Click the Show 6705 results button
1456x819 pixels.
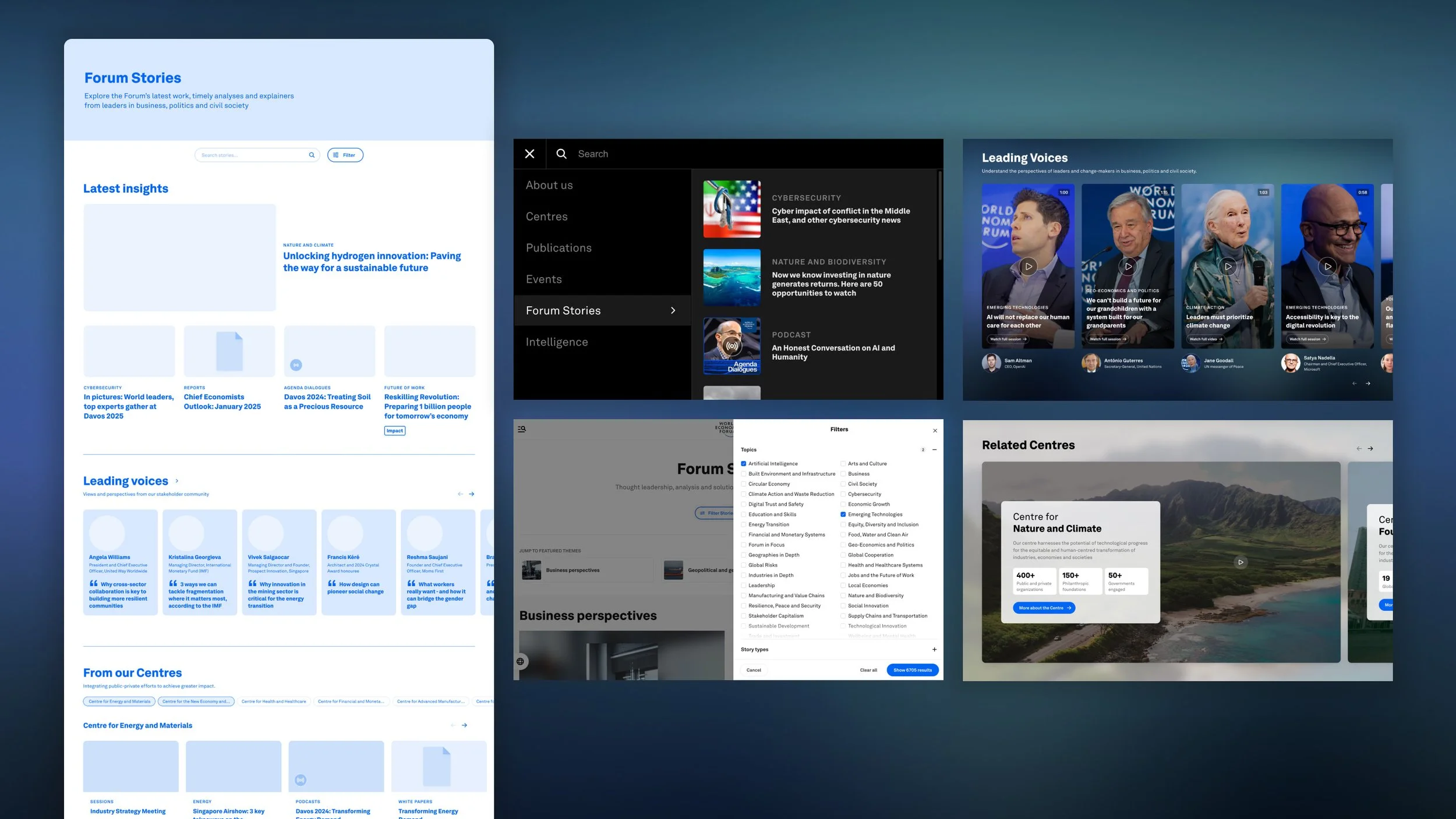click(912, 670)
